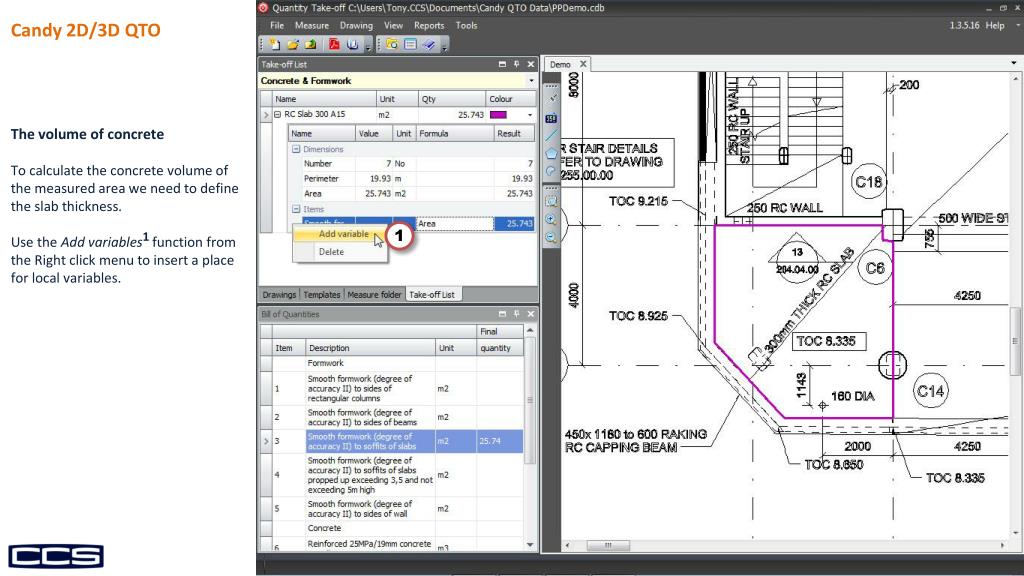Image resolution: width=1024 pixels, height=576 pixels.
Task: Click the Bill of Quantities scroll up arrow
Action: point(530,330)
